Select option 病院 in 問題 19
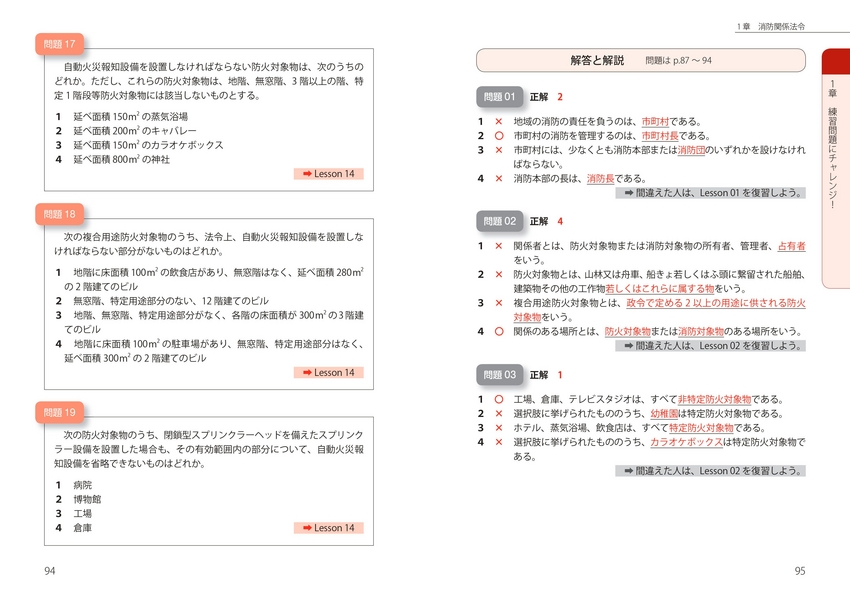850x602 pixels. coord(74,485)
